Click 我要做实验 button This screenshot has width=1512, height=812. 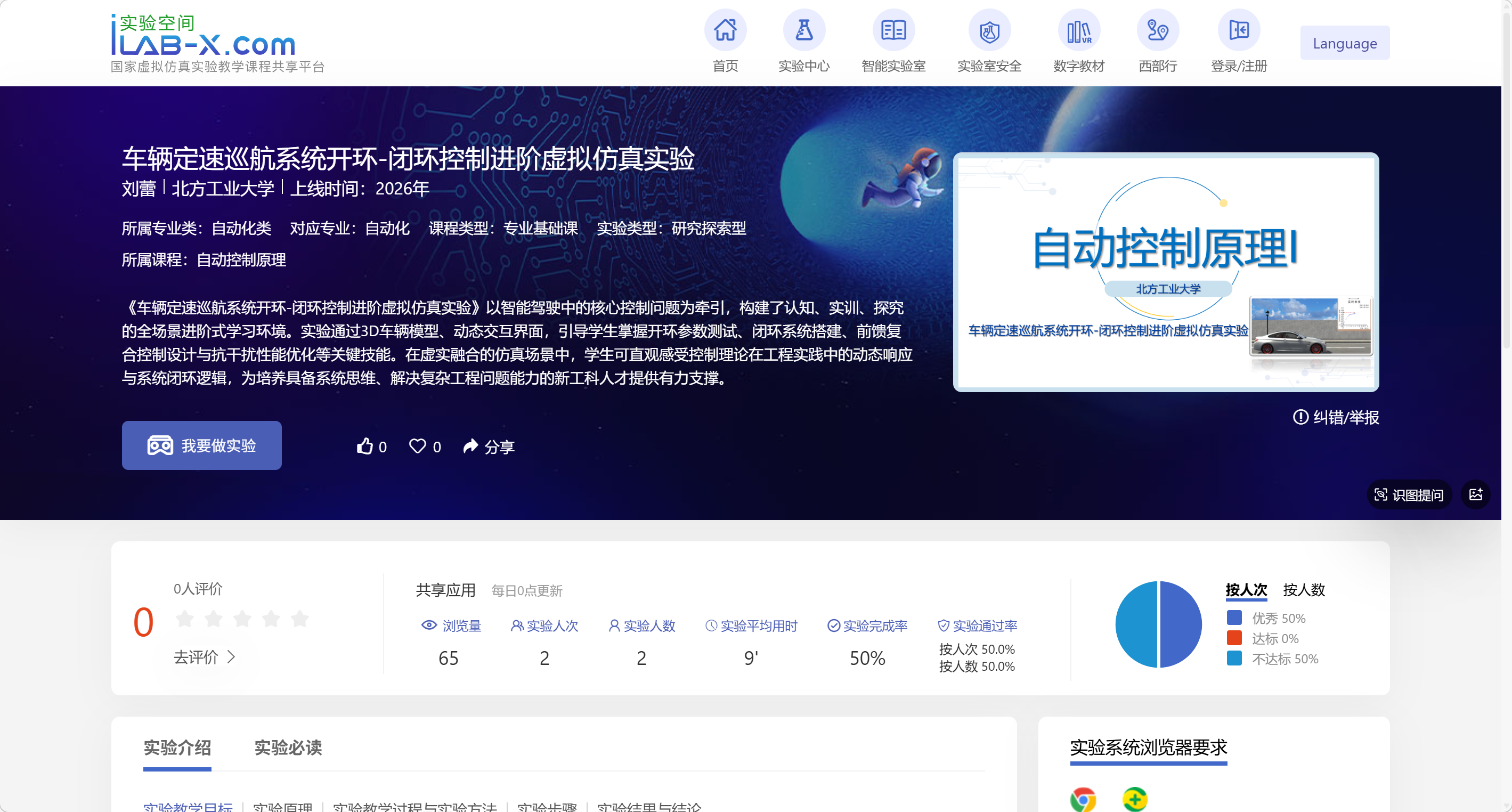point(201,445)
